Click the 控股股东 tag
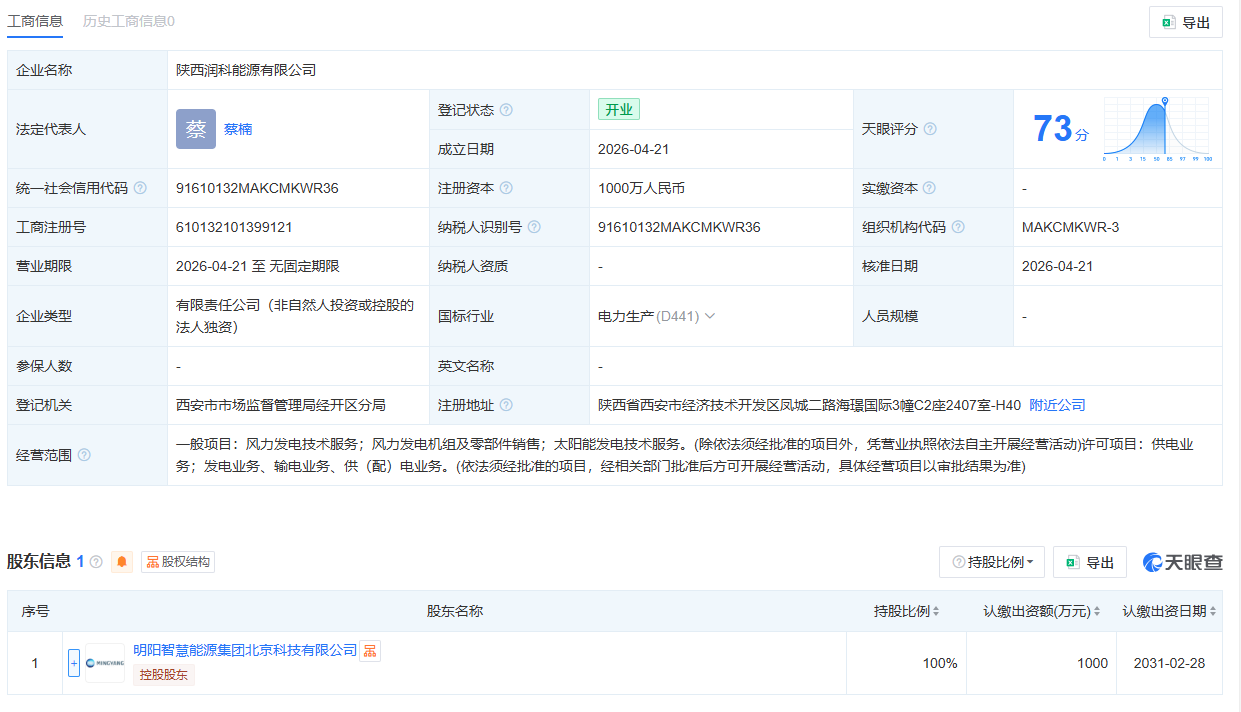The height and width of the screenshot is (712, 1241). click(164, 675)
